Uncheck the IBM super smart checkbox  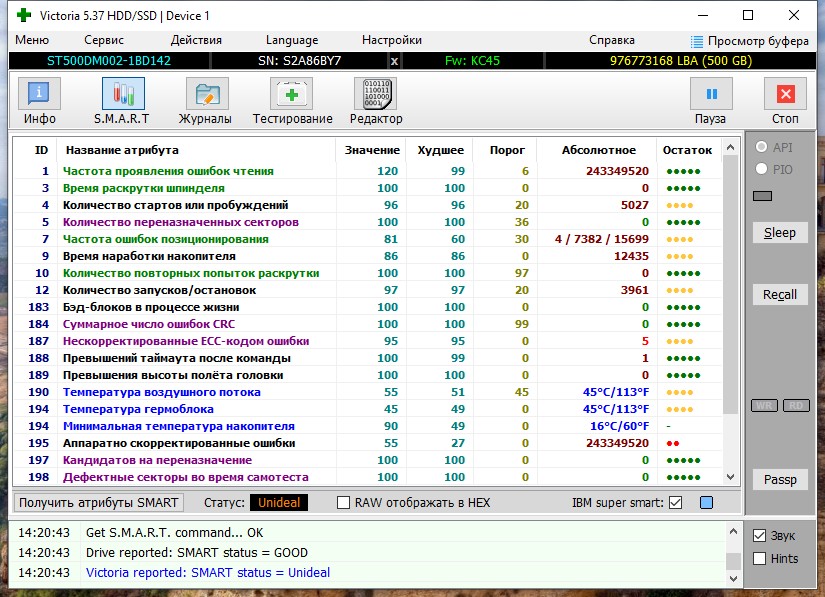pos(676,503)
